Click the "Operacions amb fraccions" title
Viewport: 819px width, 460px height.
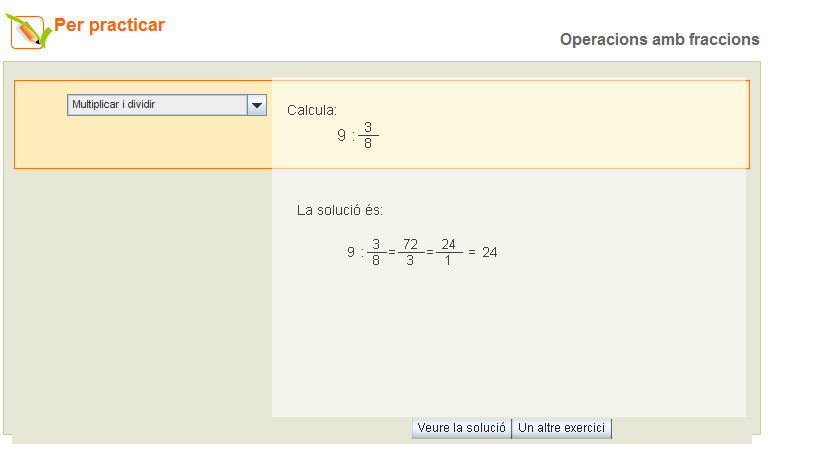(x=659, y=40)
